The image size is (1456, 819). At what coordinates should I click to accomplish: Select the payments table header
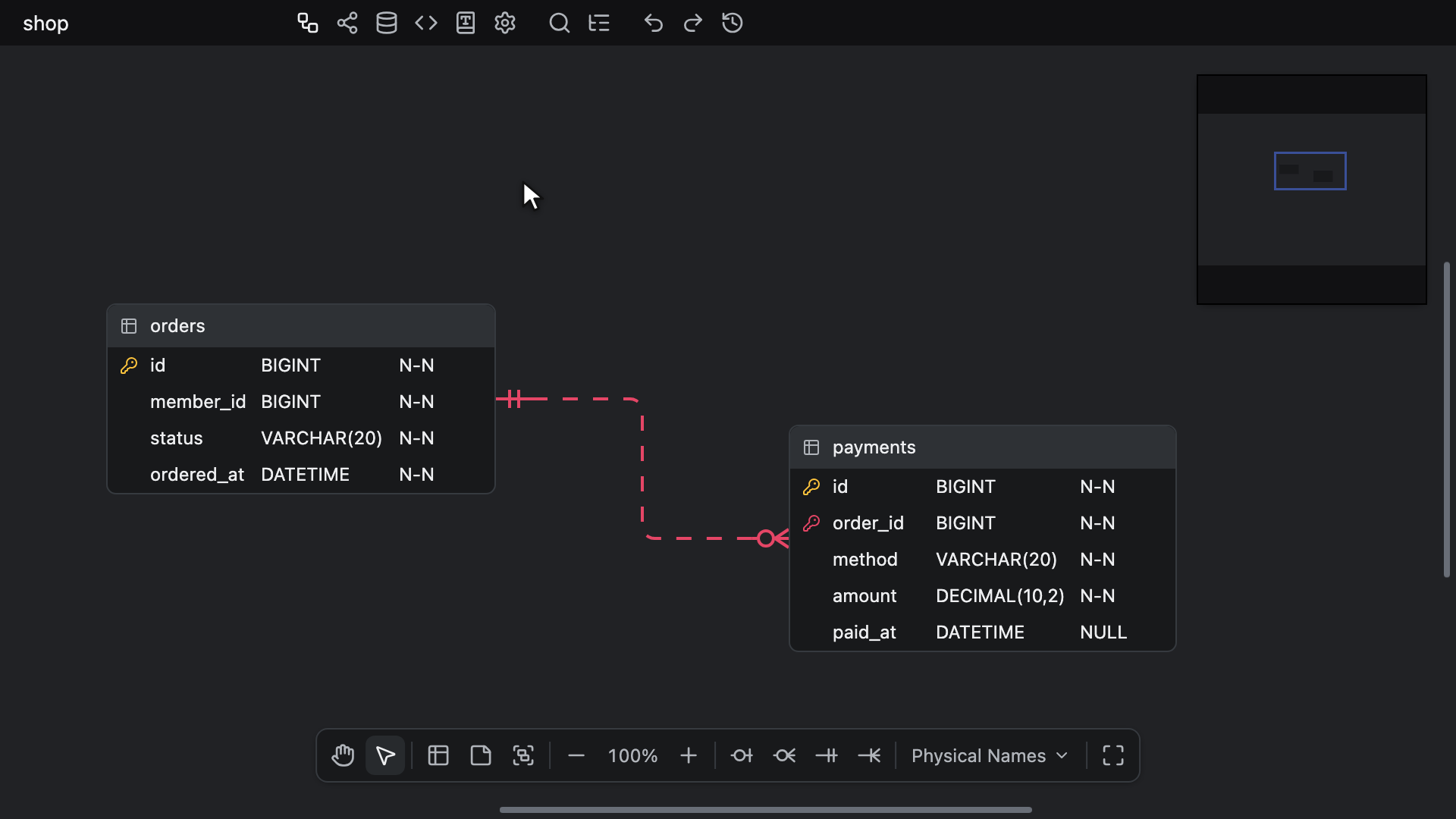point(983,447)
